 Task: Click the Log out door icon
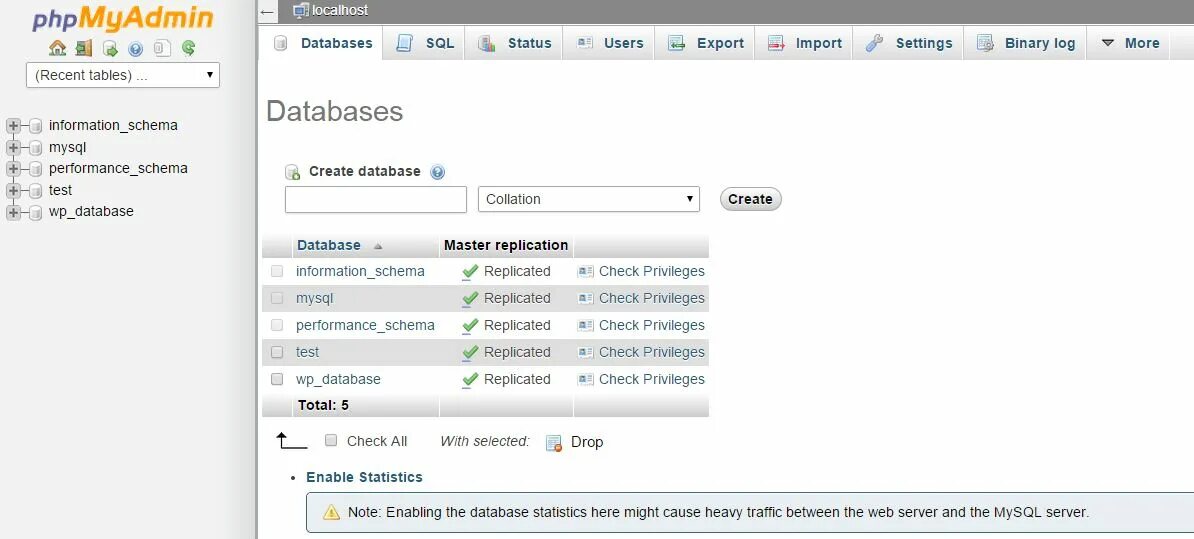[x=83, y=48]
